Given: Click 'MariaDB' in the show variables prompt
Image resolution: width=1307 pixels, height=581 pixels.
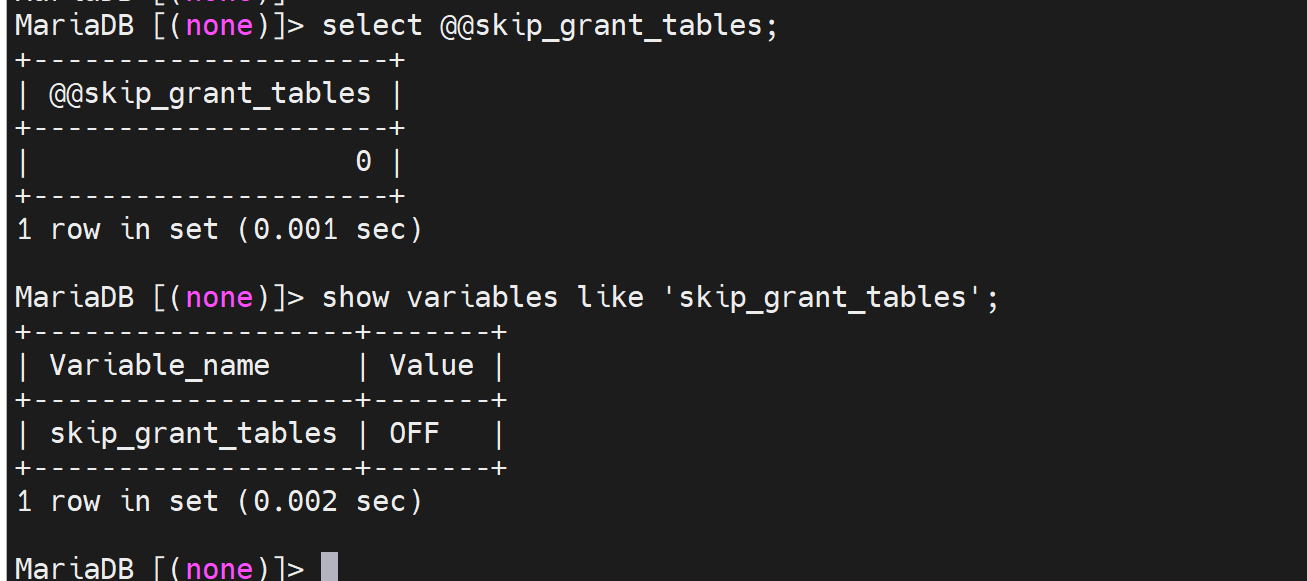Looking at the screenshot, I should [x=75, y=297].
